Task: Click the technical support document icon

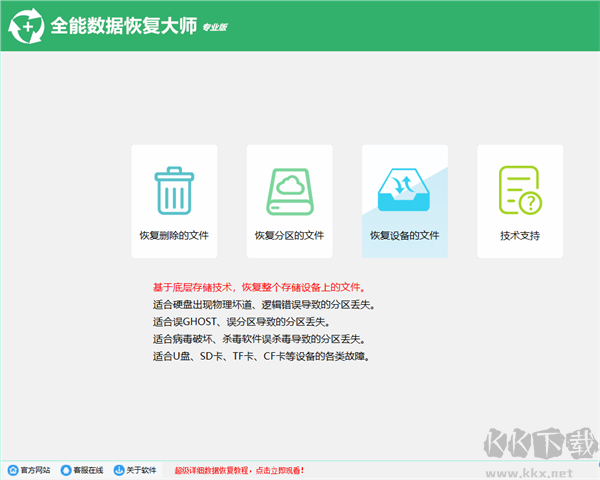Action: 520,190
